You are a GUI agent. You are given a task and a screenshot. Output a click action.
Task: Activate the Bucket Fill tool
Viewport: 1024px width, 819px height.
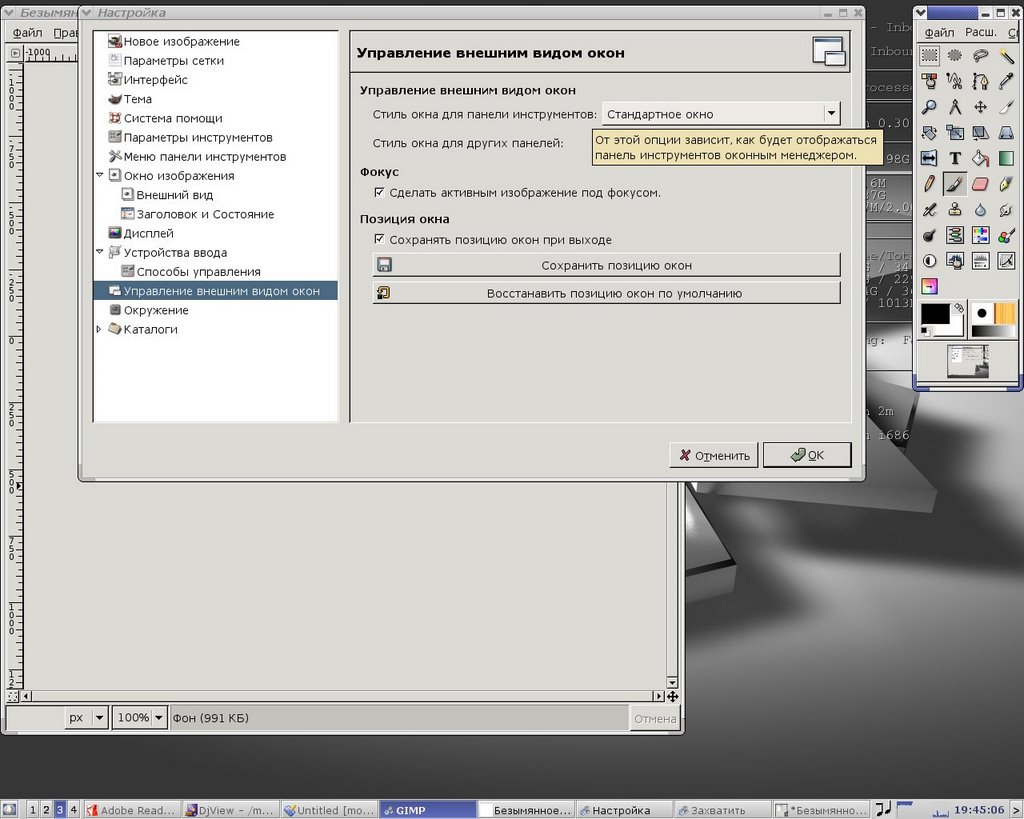pos(980,158)
